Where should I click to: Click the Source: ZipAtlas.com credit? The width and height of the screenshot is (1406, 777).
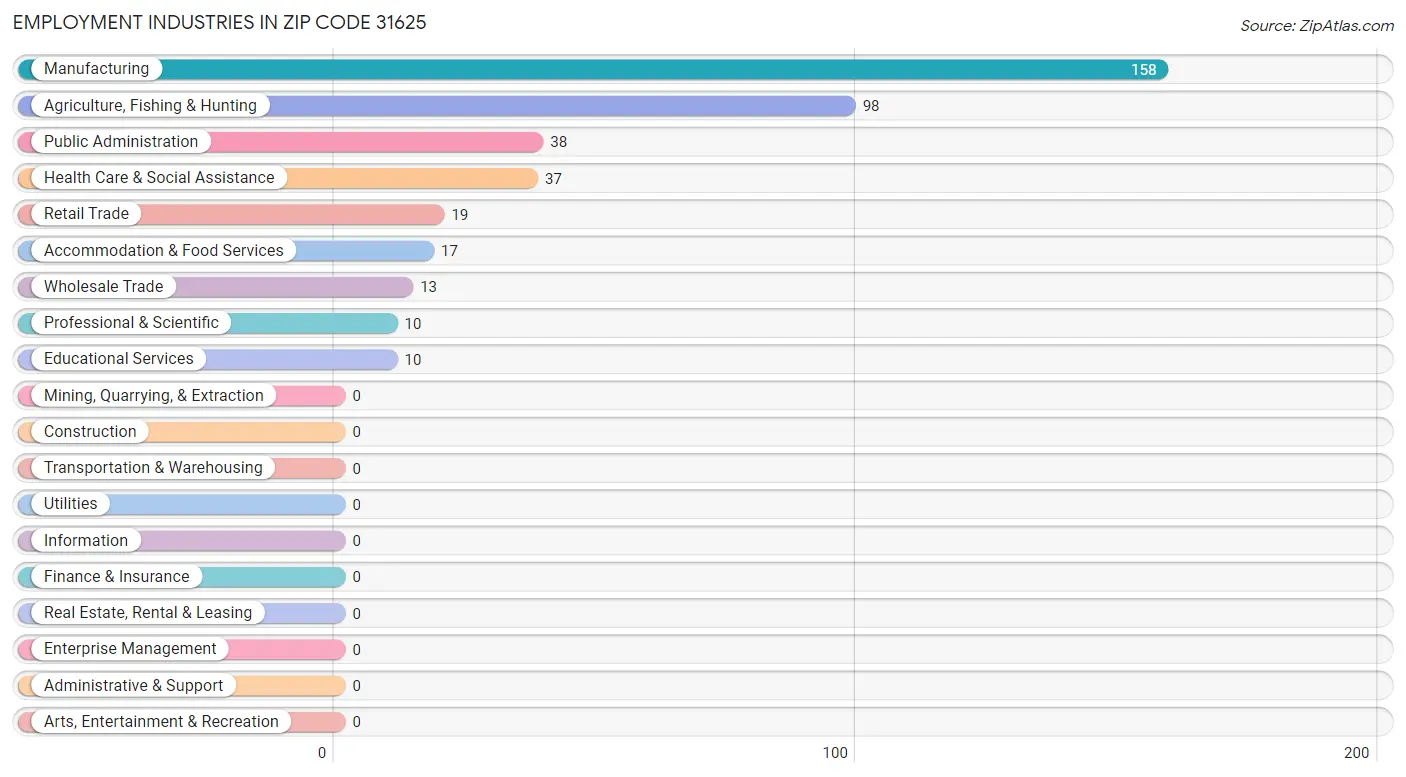(1317, 26)
